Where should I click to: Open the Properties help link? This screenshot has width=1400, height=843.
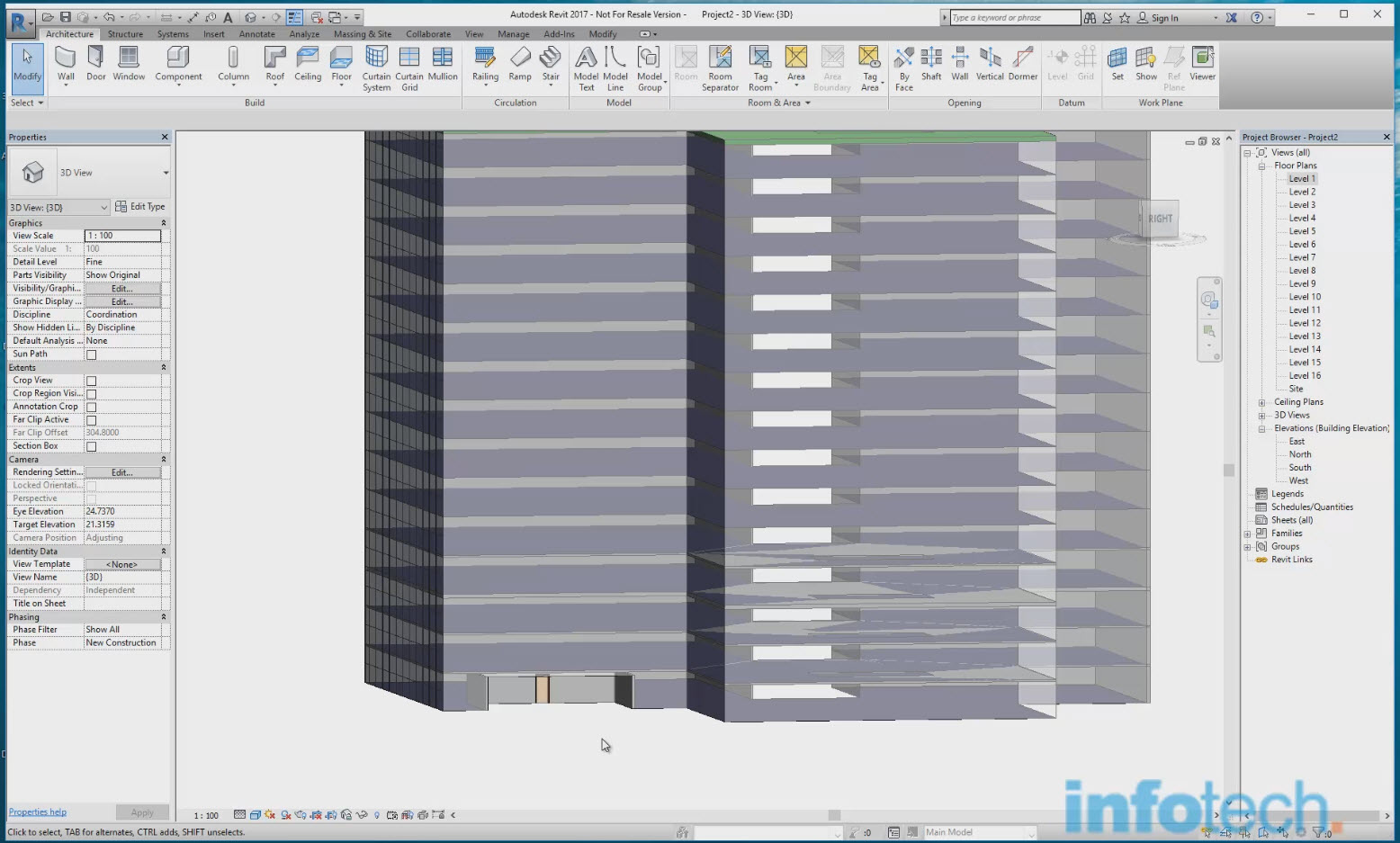tap(37, 812)
